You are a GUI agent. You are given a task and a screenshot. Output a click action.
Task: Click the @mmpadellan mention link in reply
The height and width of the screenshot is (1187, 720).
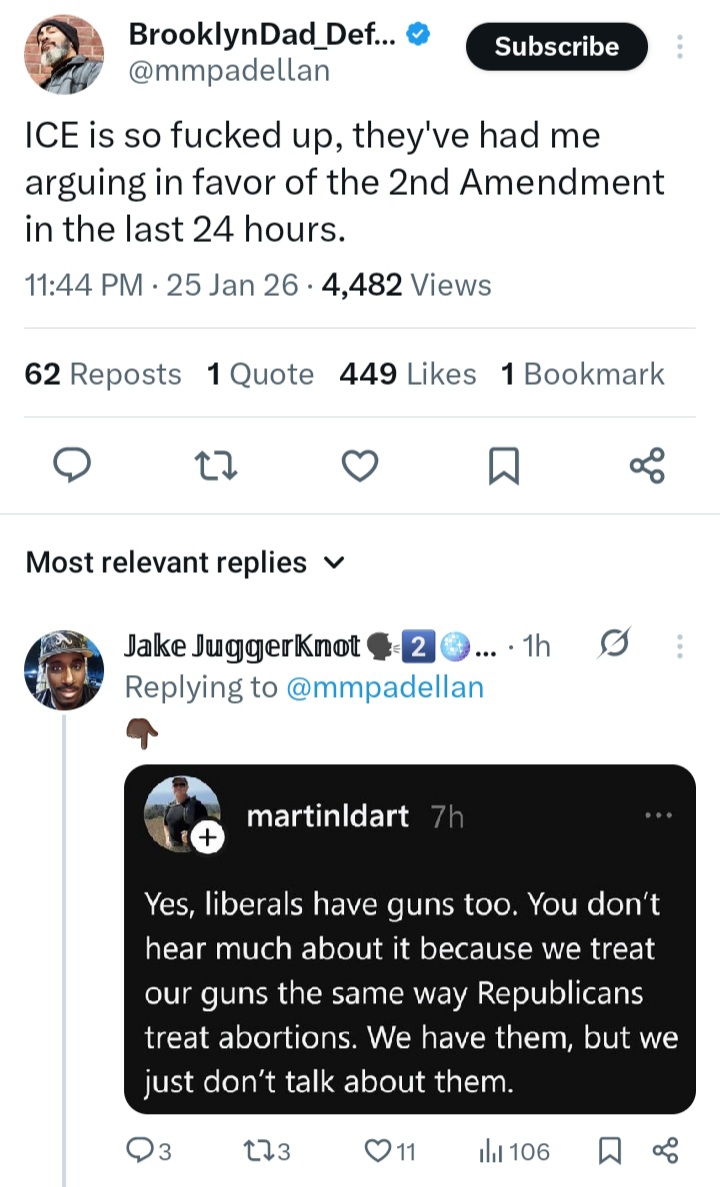pos(384,687)
